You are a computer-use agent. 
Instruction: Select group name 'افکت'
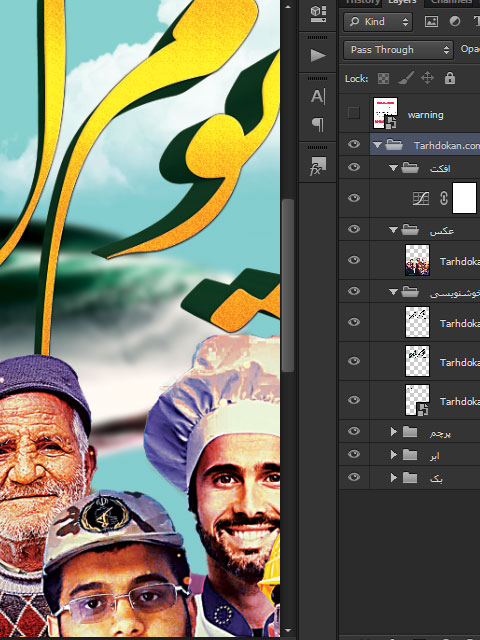click(440, 168)
